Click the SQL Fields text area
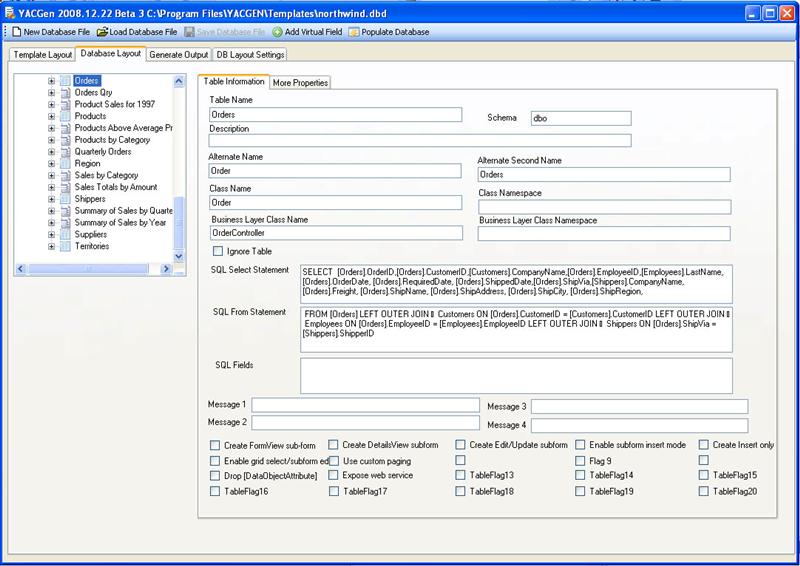800x566 pixels. pyautogui.click(x=516, y=376)
